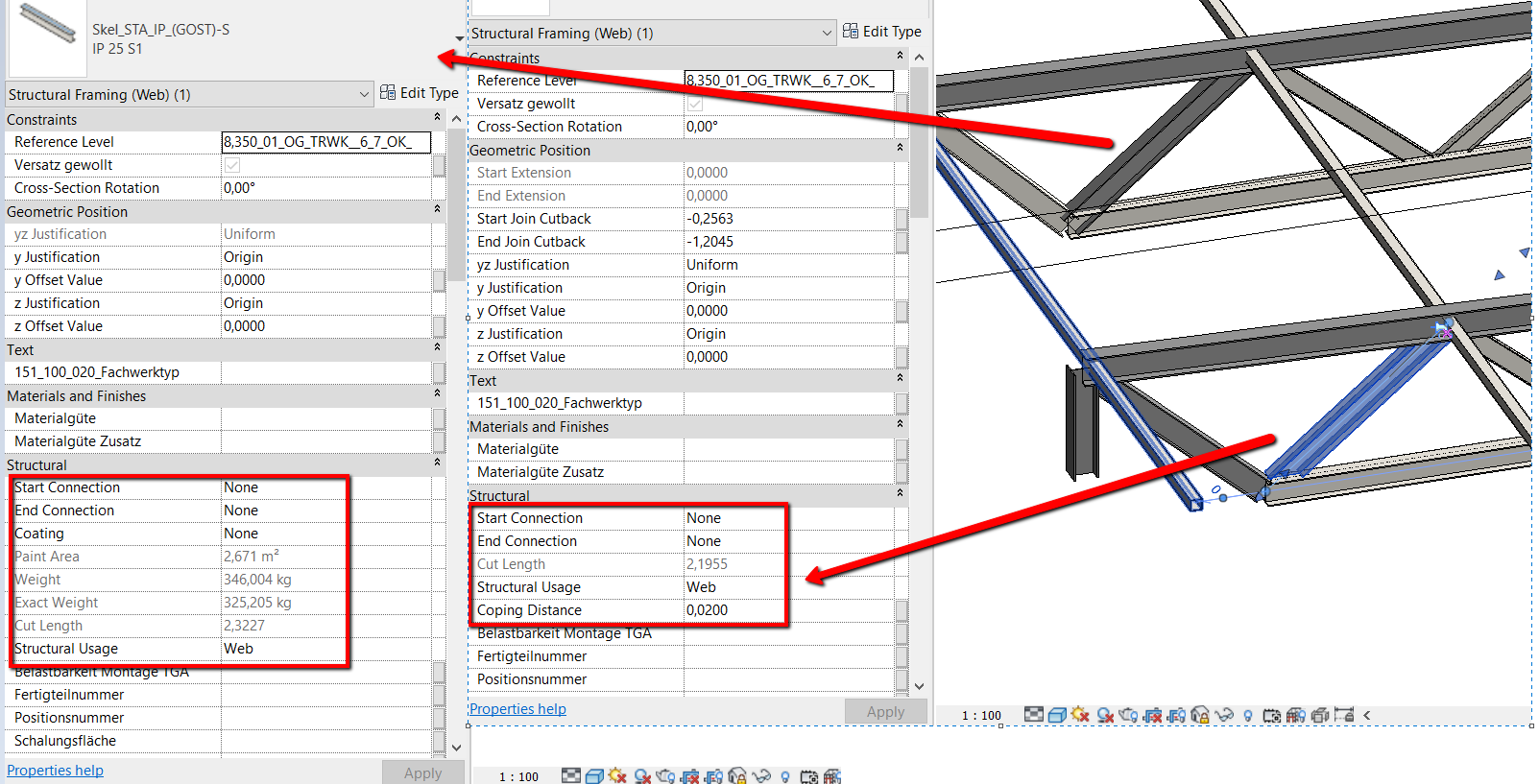Reveal Hidden Elements bulb in lower-left bar
The image size is (1539, 784).
(x=784, y=776)
